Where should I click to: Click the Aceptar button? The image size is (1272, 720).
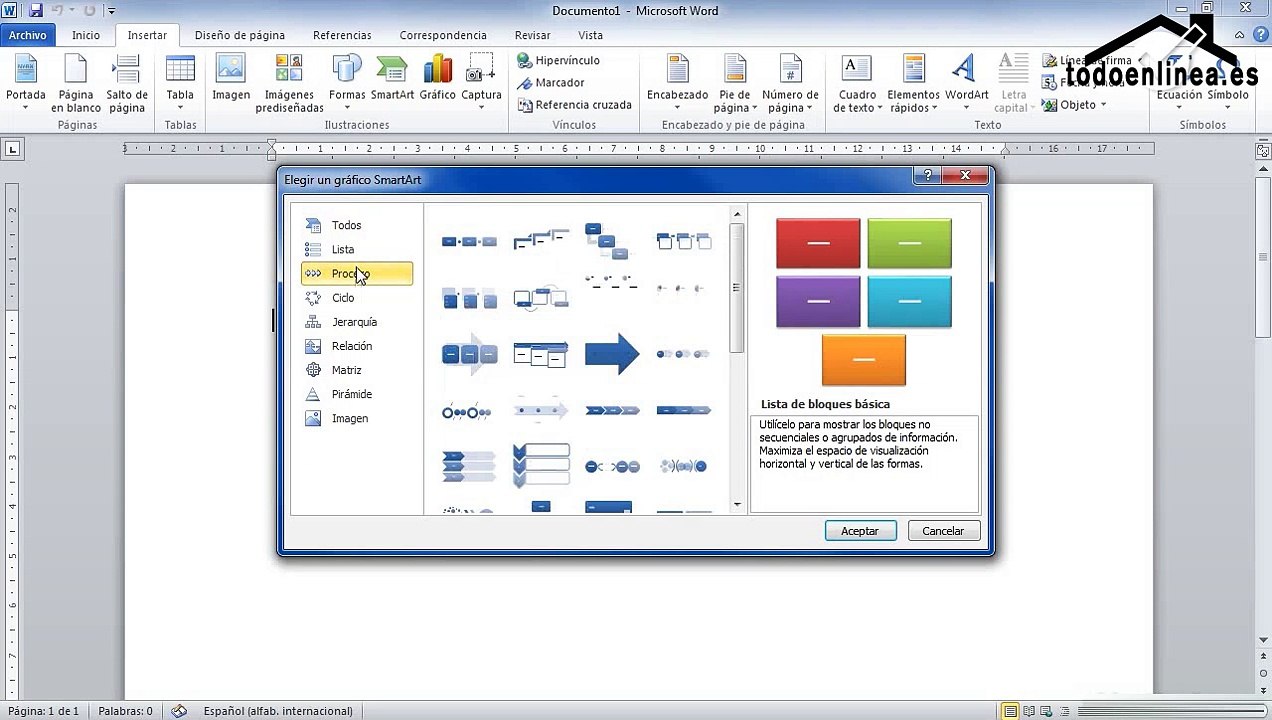pyautogui.click(x=860, y=531)
